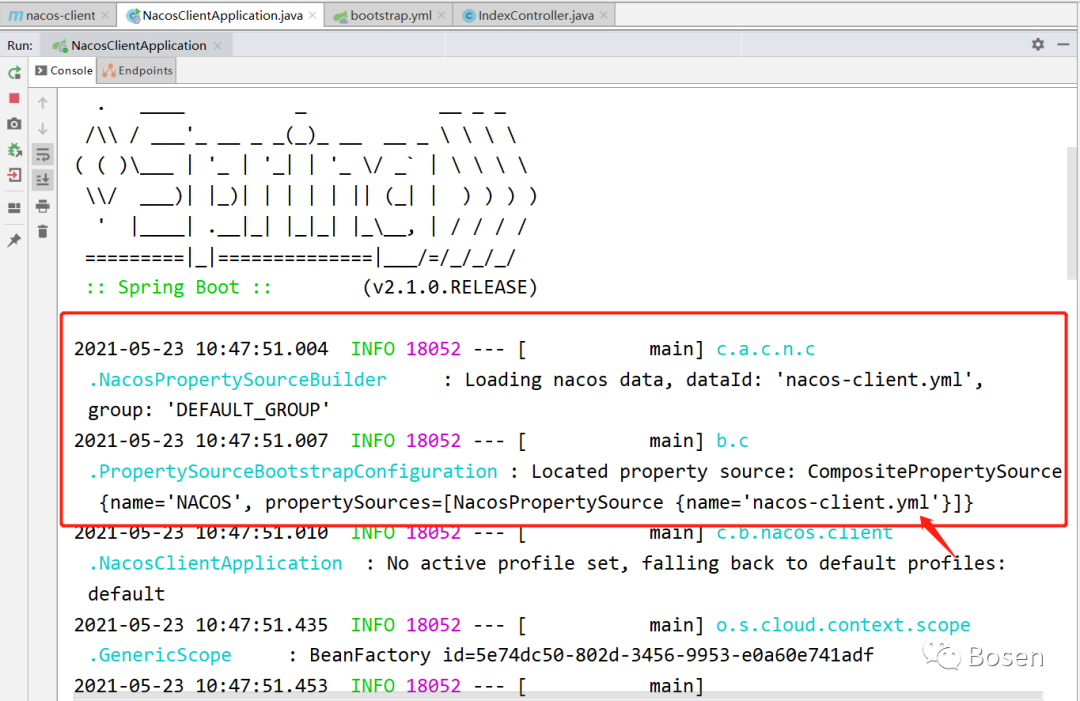Close the nacos-client editor tab
1080x701 pixels.
[105, 15]
